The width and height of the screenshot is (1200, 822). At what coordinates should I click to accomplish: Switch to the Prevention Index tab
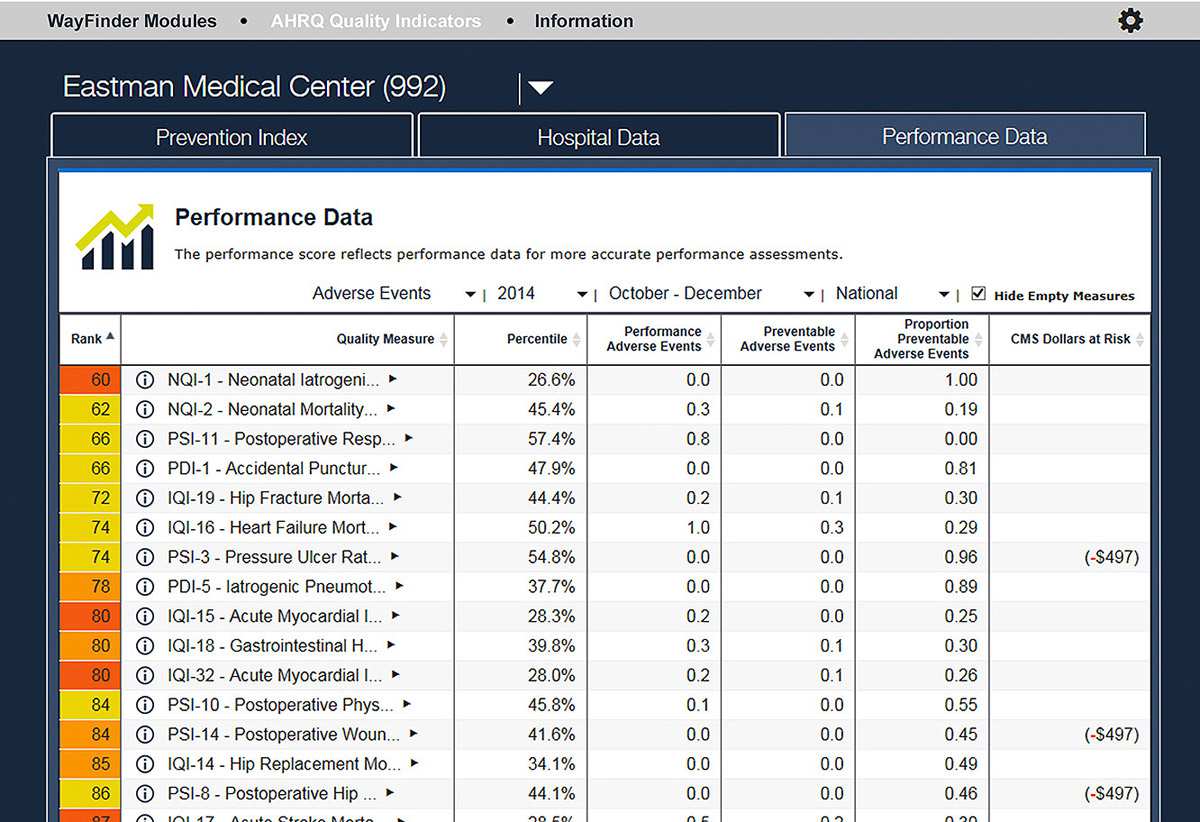232,136
